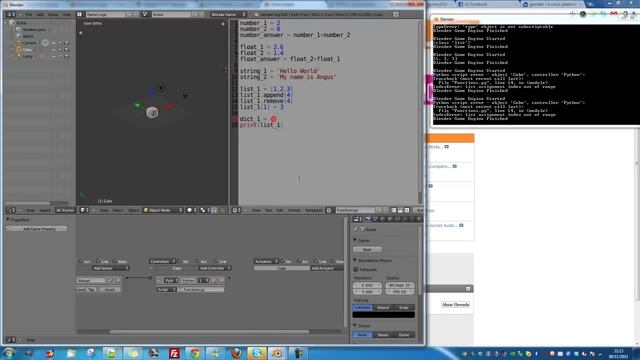Open the File menu
The image size is (640, 360).
pyautogui.click(x=29, y=14)
